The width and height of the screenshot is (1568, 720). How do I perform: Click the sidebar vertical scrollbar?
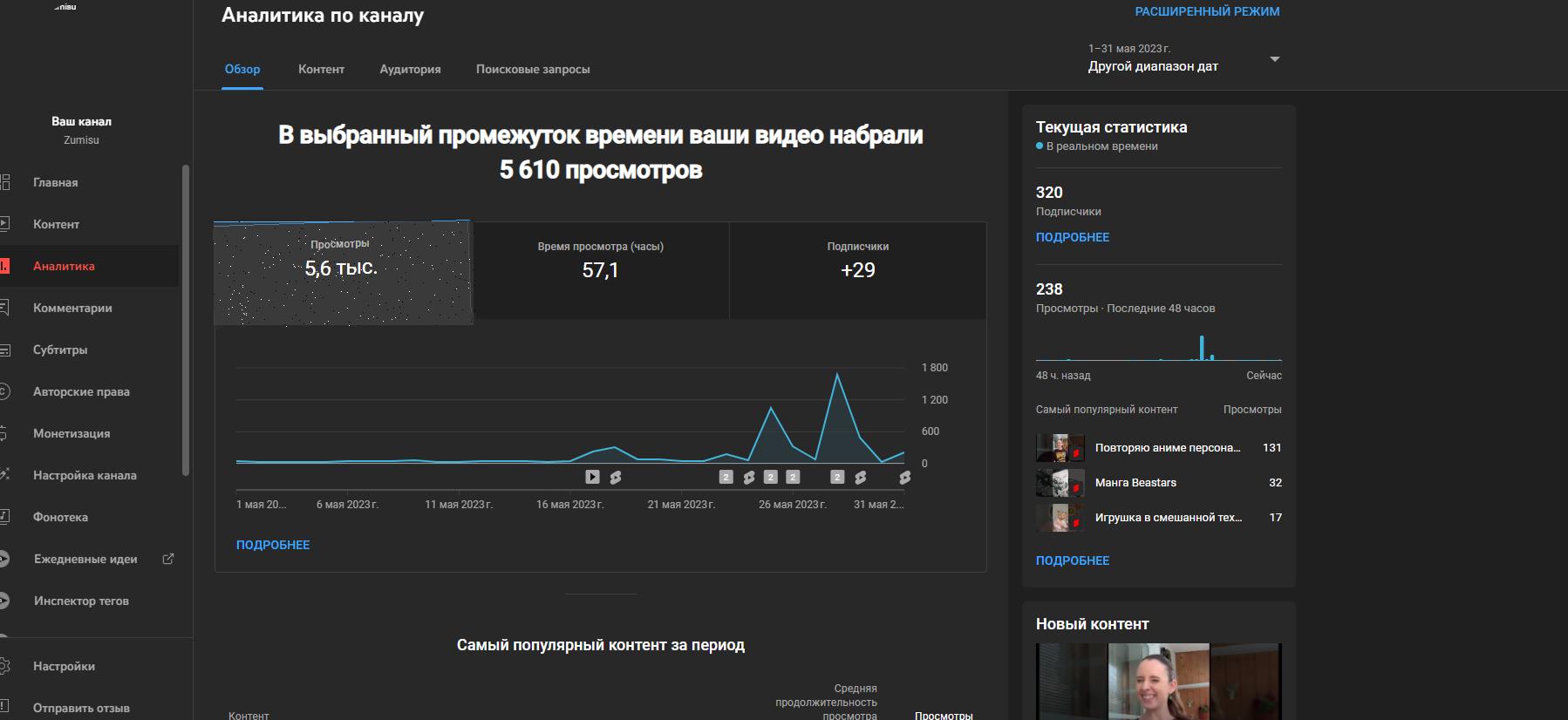[x=185, y=320]
